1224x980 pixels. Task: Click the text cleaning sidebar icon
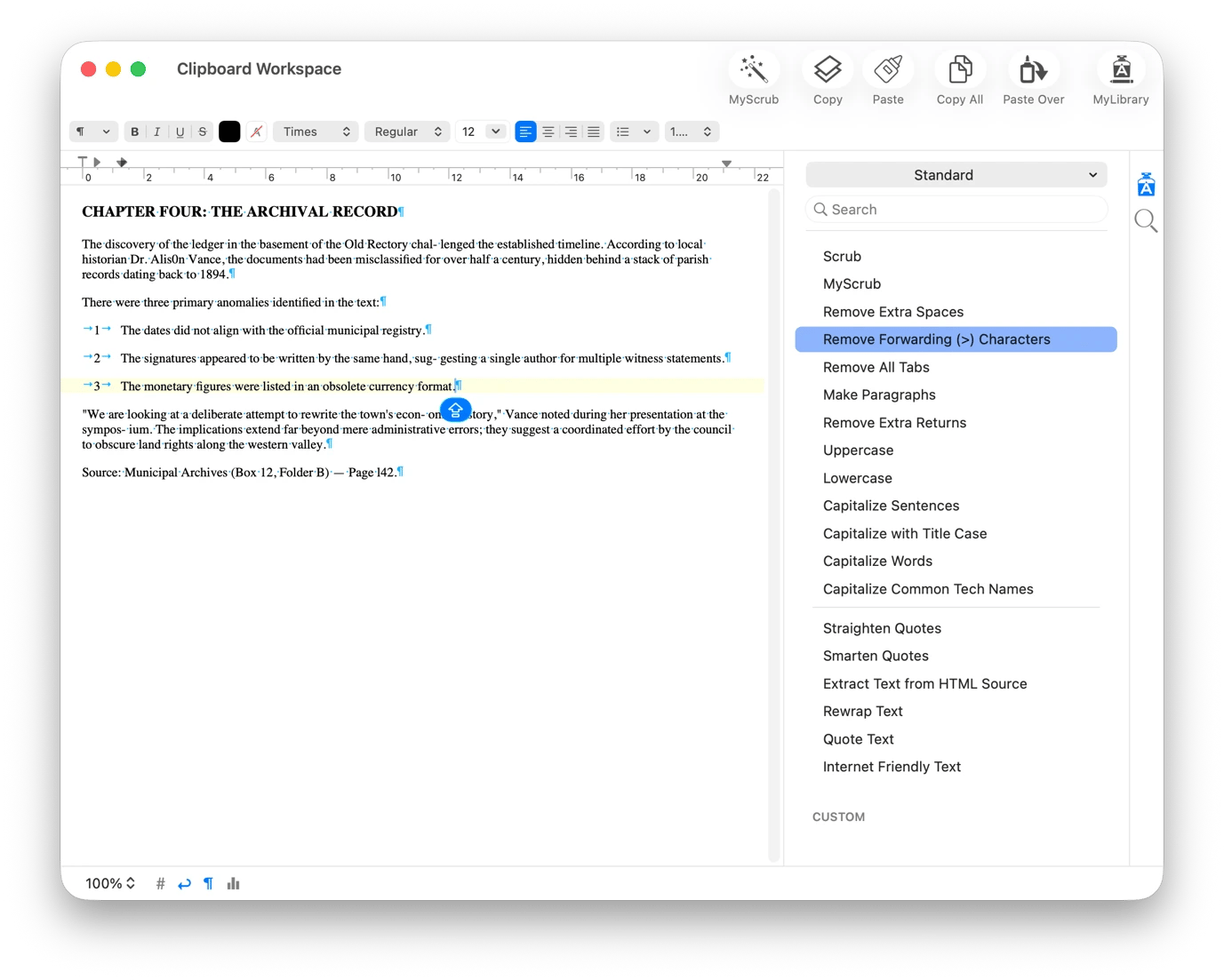1146,185
